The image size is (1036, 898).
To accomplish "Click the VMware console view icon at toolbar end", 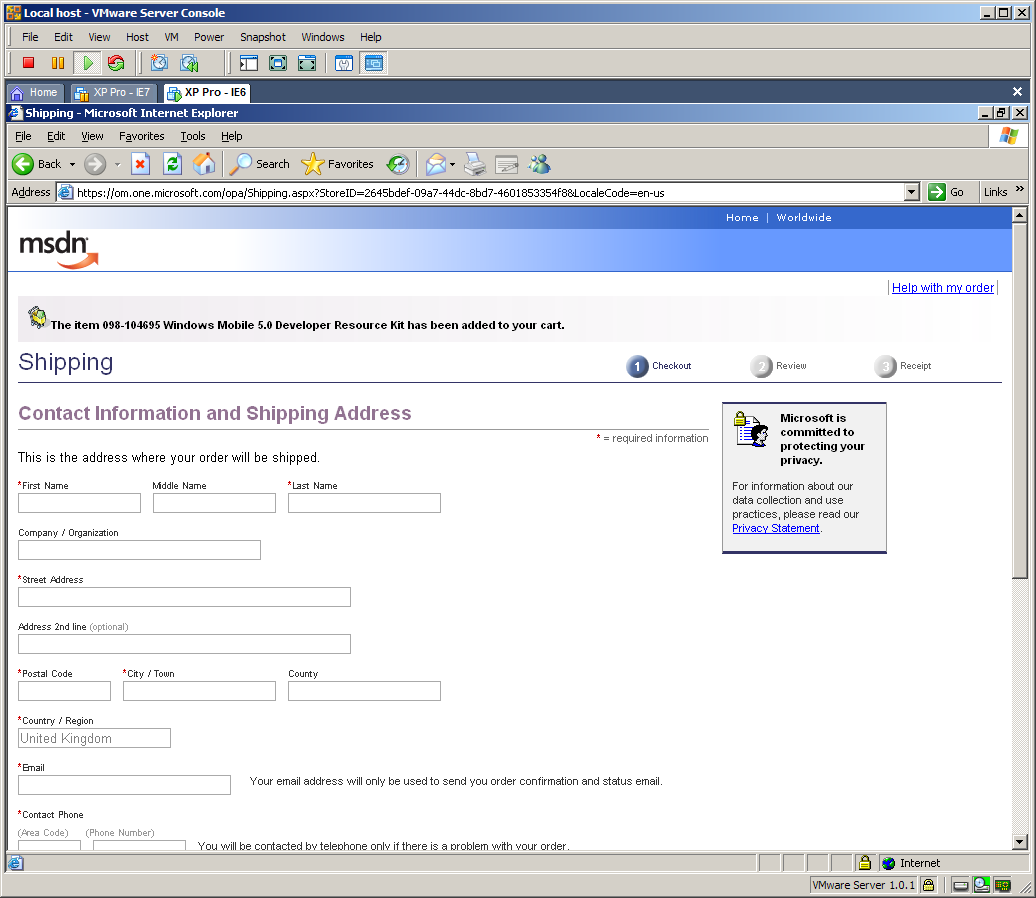I will [x=373, y=63].
